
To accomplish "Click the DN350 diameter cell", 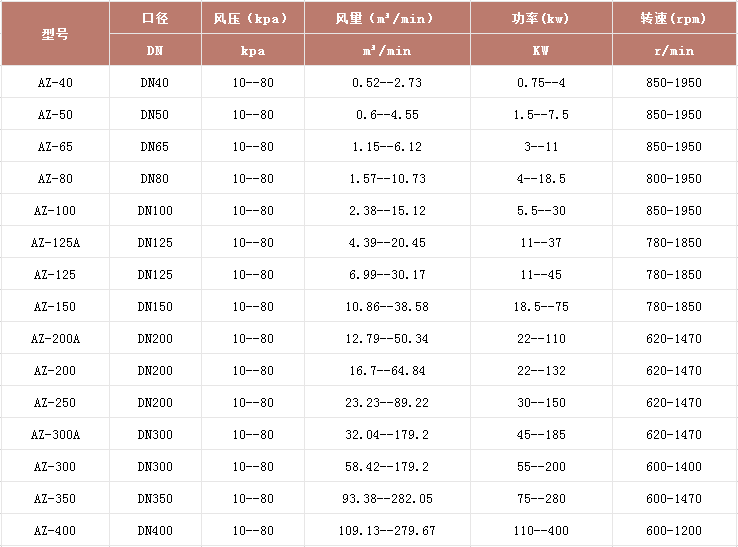I will 155,499.
